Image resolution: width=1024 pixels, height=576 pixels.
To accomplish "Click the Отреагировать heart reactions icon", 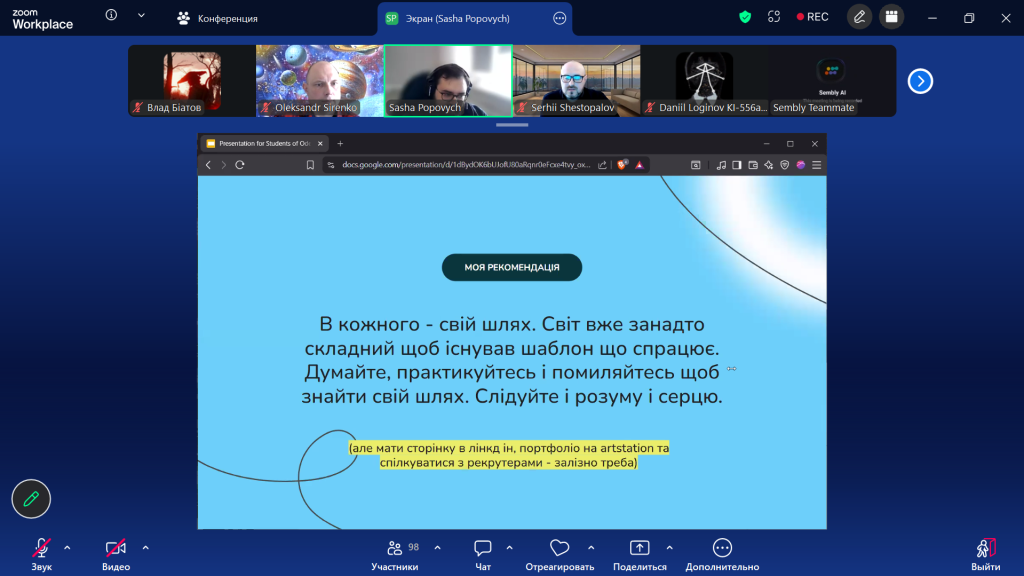I will tap(560, 548).
